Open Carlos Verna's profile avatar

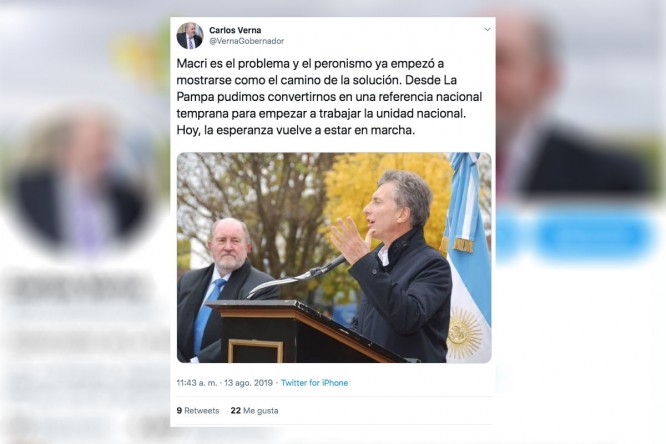pyautogui.click(x=189, y=36)
